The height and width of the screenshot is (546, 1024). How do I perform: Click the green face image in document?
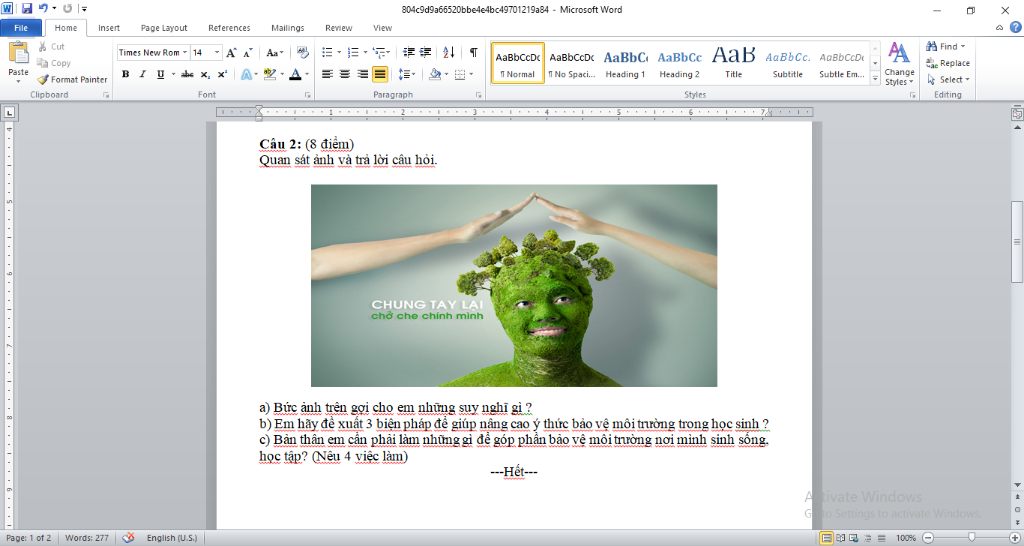(x=514, y=285)
